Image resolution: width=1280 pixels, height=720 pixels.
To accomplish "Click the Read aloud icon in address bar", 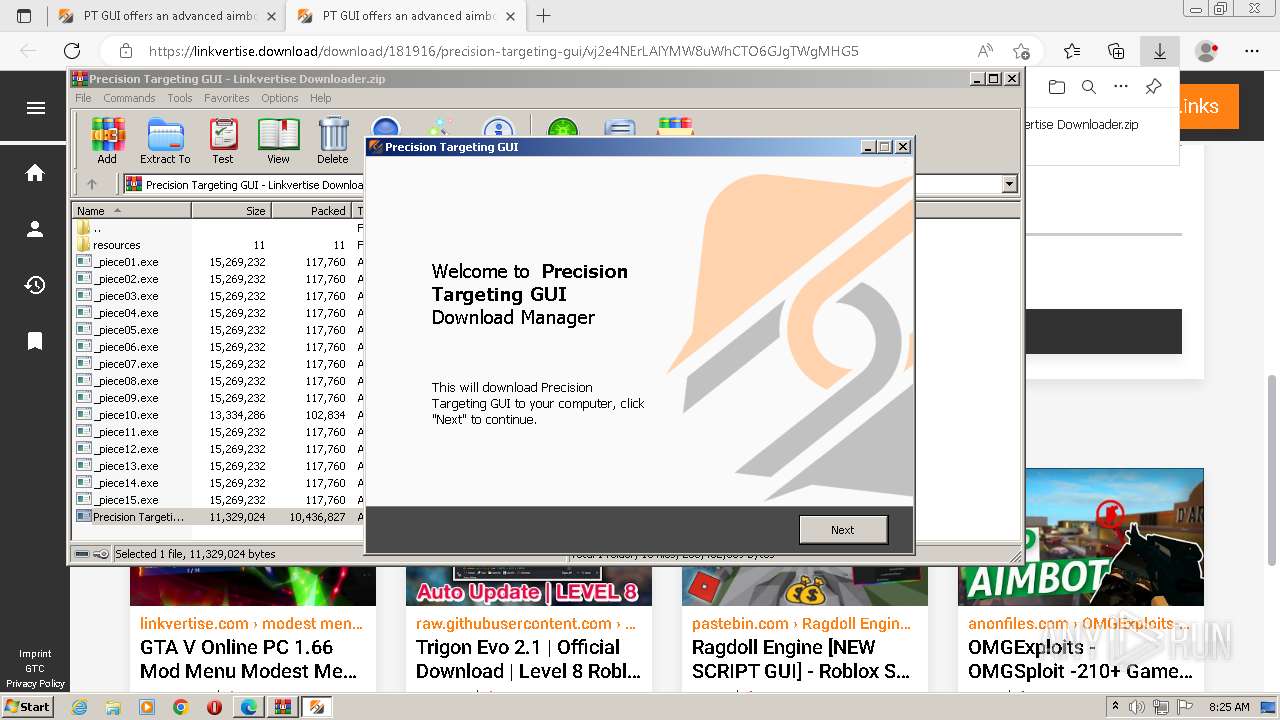I will tap(985, 51).
